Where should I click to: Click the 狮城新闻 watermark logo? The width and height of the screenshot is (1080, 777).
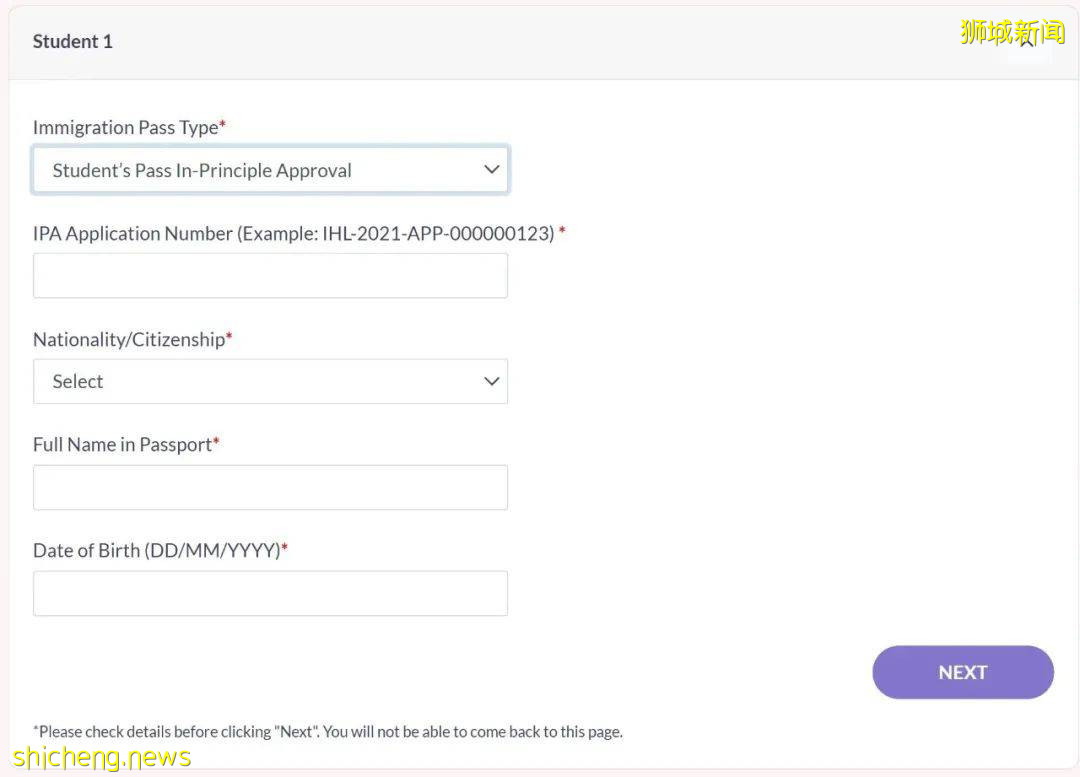[x=1012, y=31]
